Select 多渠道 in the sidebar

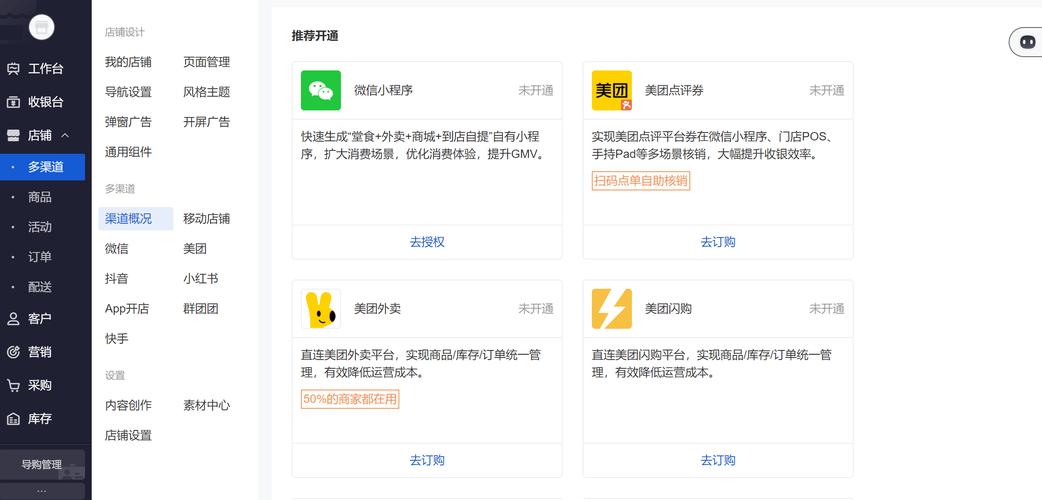43,167
